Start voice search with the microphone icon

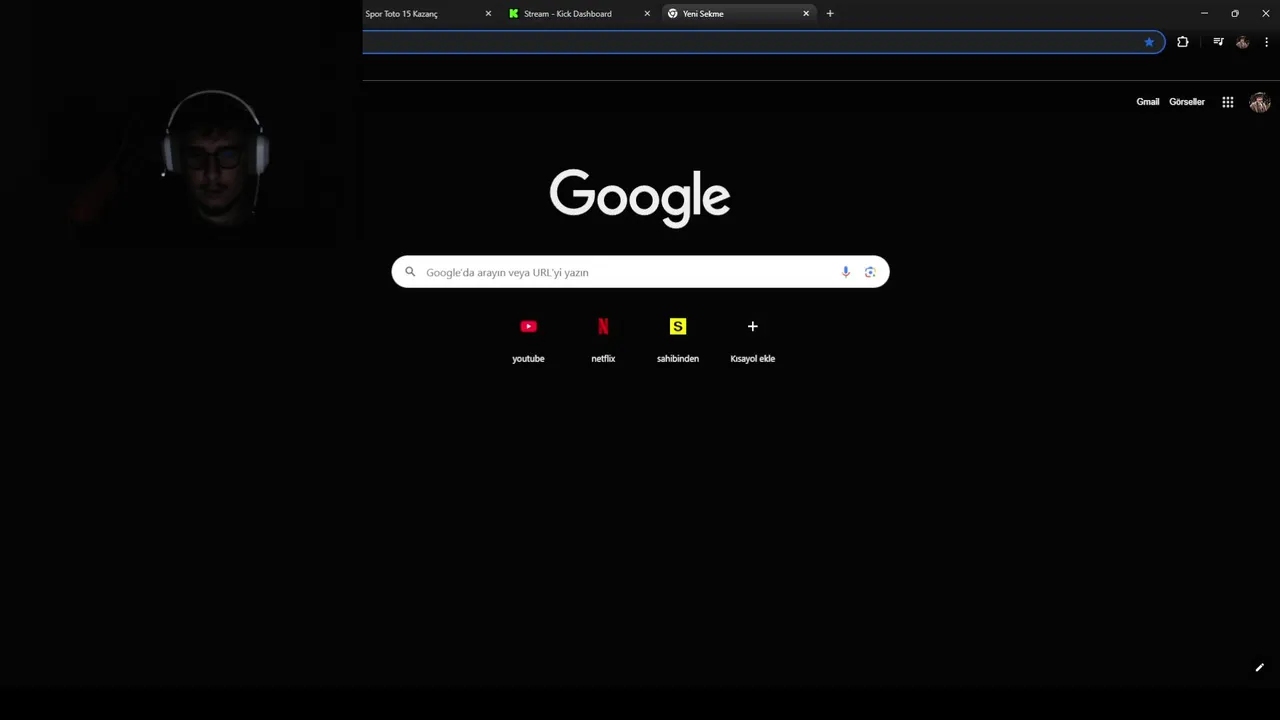tap(846, 272)
